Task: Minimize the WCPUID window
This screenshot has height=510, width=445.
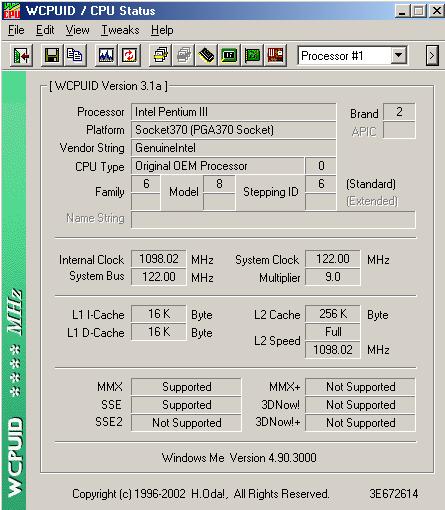Action: pos(402,11)
